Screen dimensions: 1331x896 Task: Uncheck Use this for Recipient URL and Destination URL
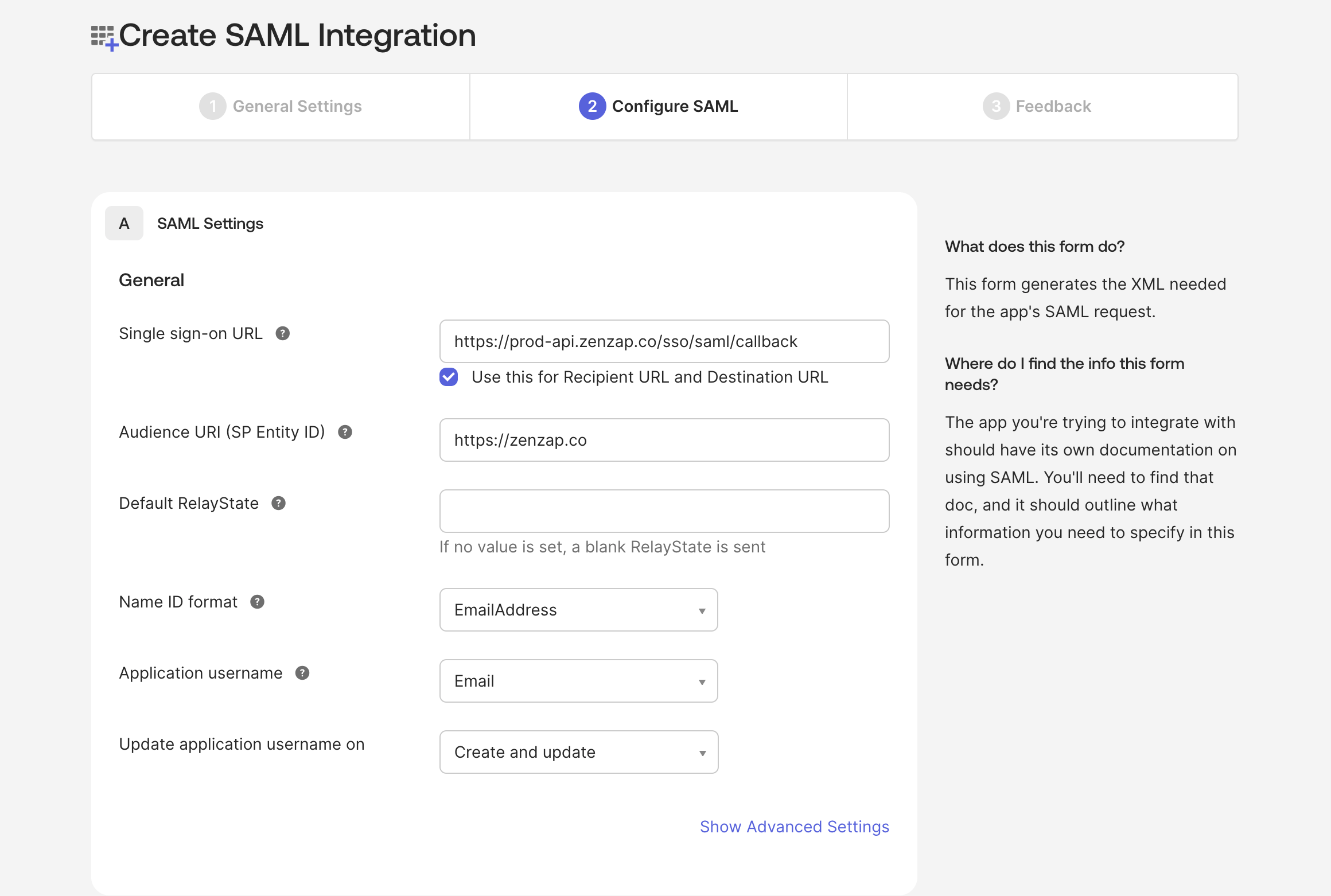[x=448, y=377]
